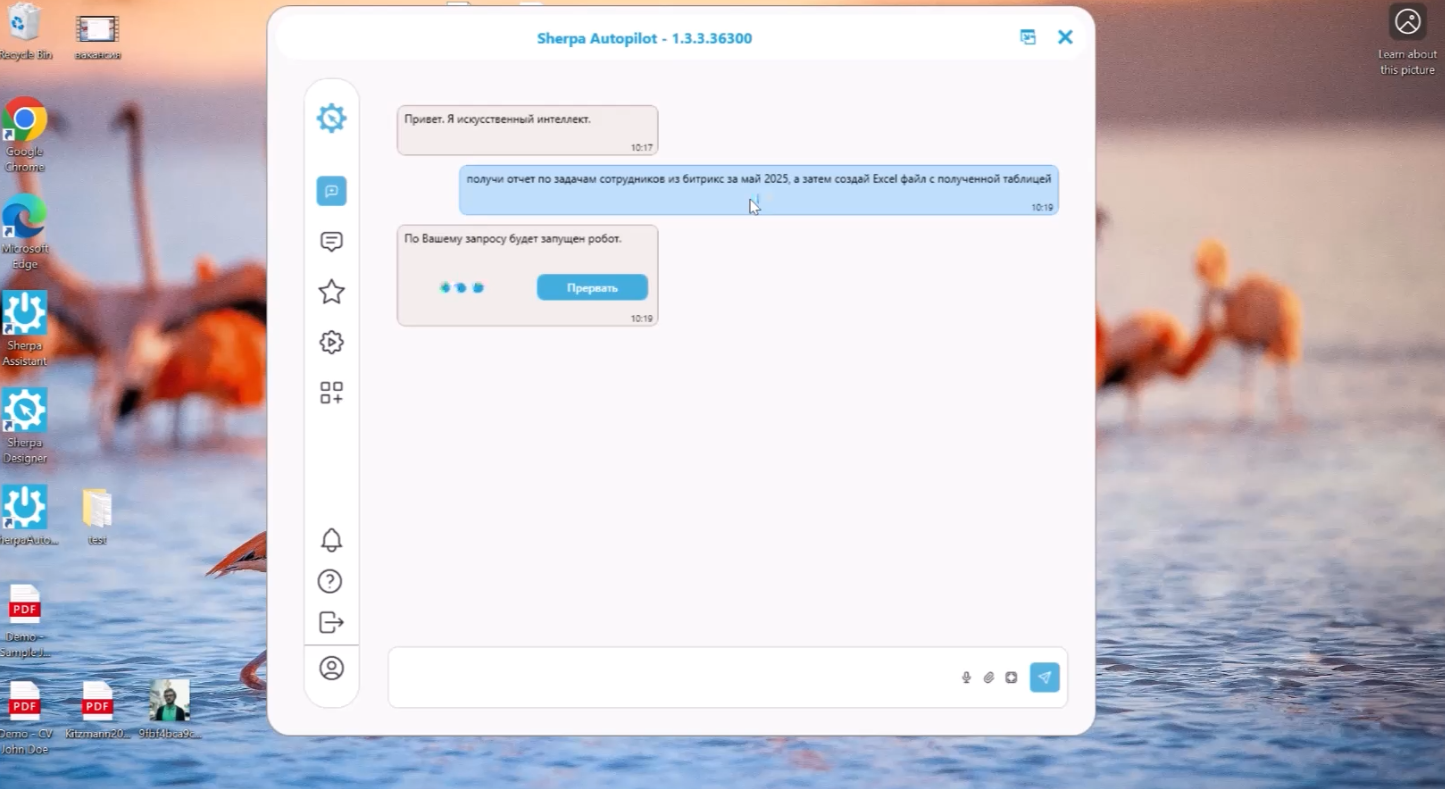Click the add apps grid-plus icon

[x=331, y=393]
